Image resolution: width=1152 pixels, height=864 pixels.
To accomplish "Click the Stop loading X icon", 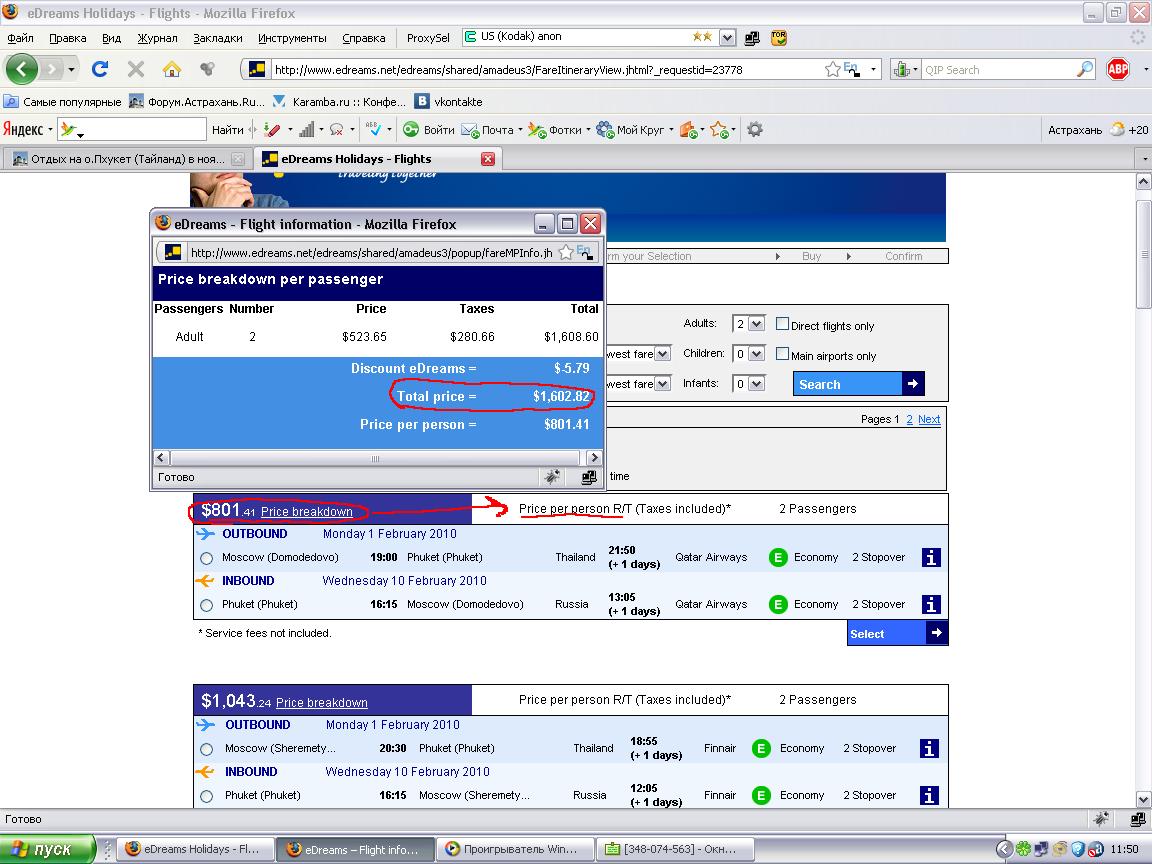I will [x=135, y=69].
